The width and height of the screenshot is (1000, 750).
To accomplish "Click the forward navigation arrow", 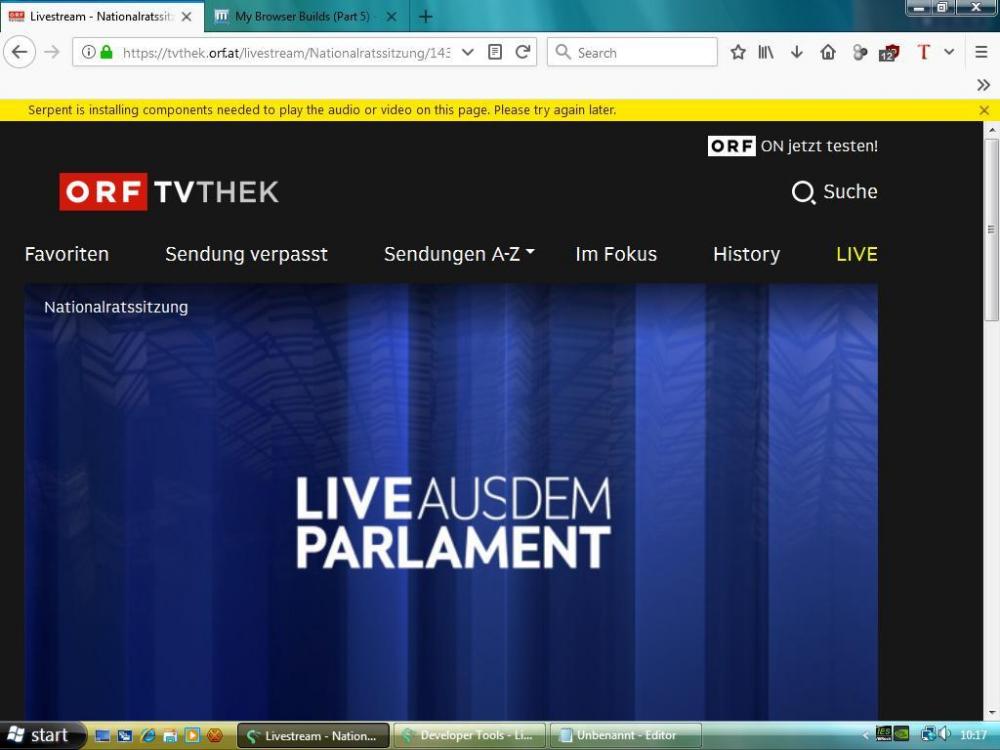I will click(52, 52).
